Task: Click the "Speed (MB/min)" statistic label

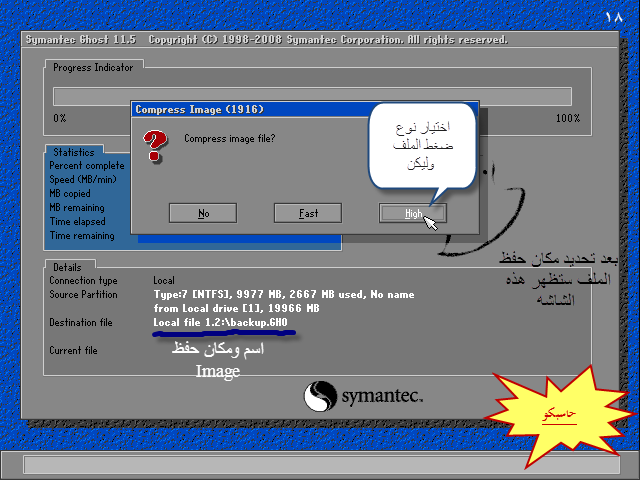Action: tap(83, 180)
